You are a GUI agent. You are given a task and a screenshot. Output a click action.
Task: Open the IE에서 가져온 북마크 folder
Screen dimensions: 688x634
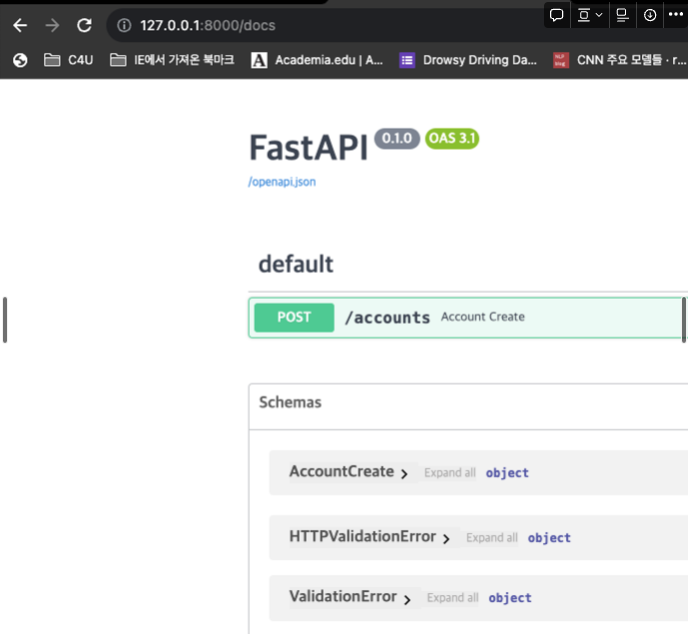click(x=172, y=60)
